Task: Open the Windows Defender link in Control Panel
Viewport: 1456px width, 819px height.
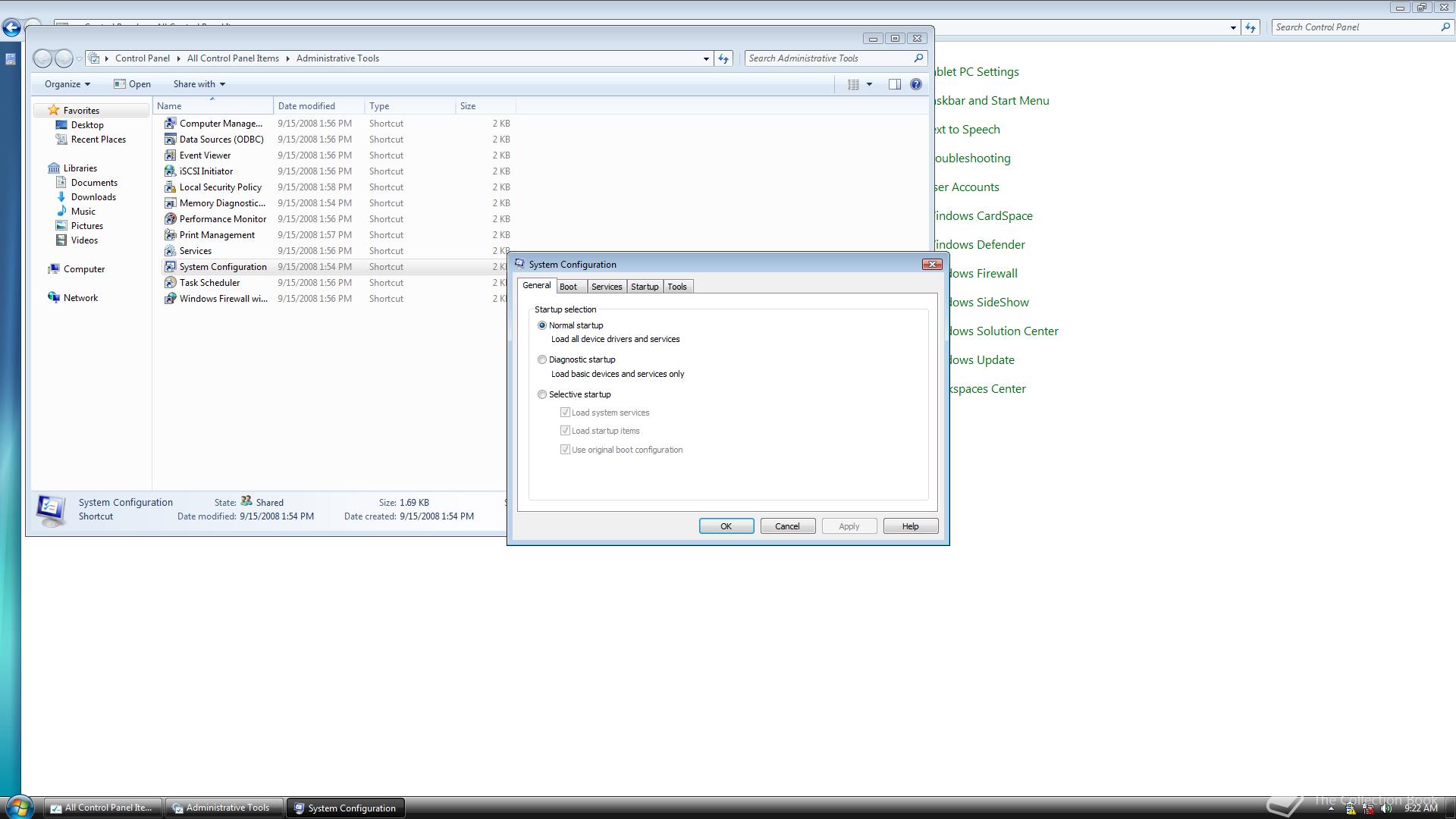Action: pyautogui.click(x=980, y=245)
